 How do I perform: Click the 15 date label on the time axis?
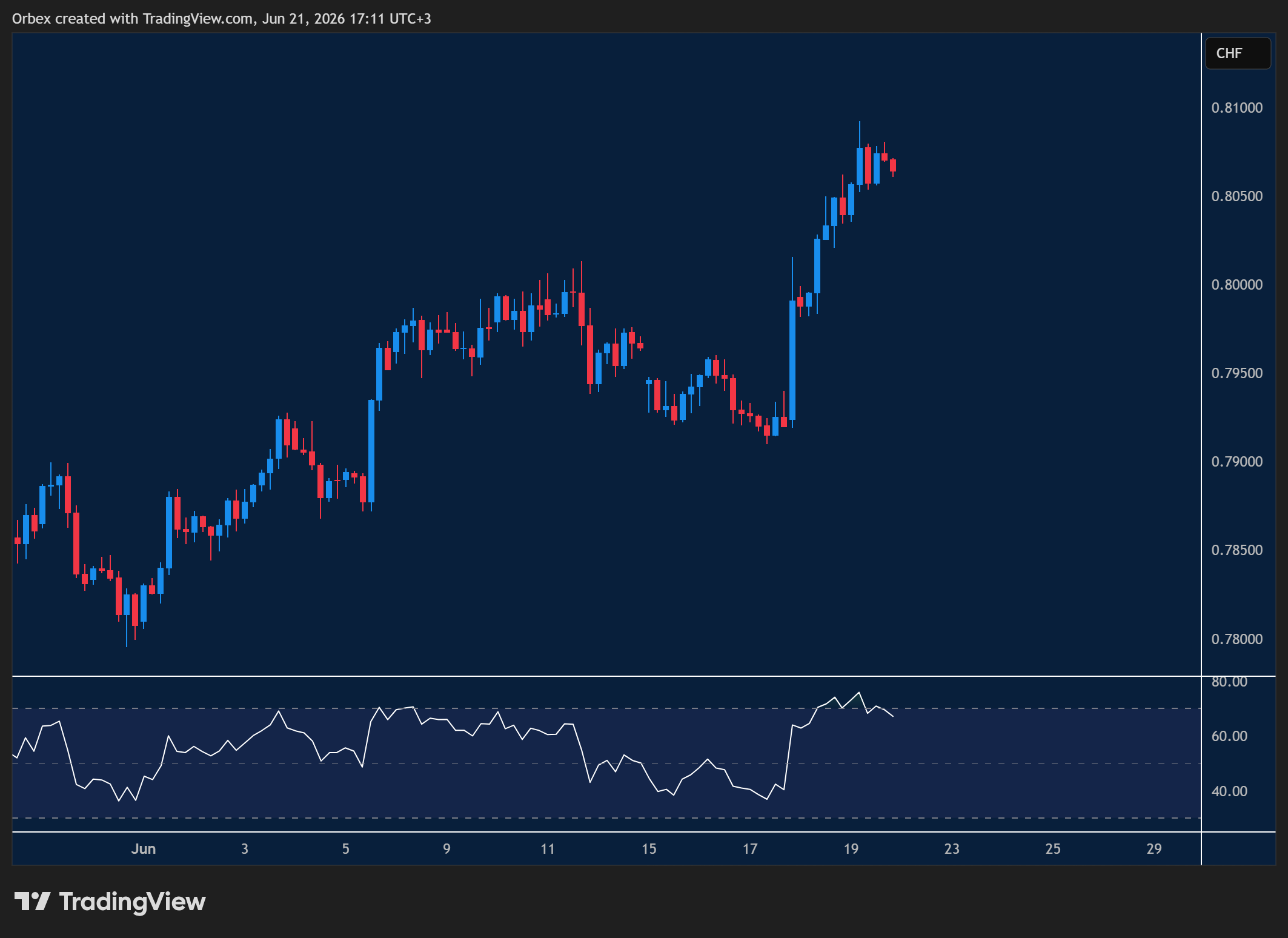coord(649,849)
